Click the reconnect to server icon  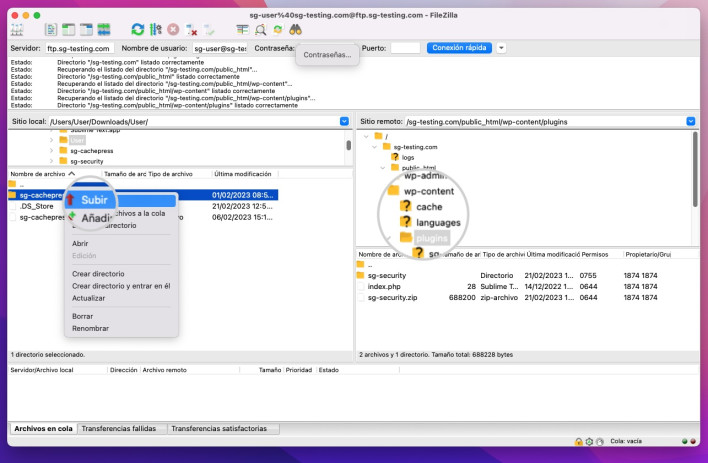[x=209, y=30]
